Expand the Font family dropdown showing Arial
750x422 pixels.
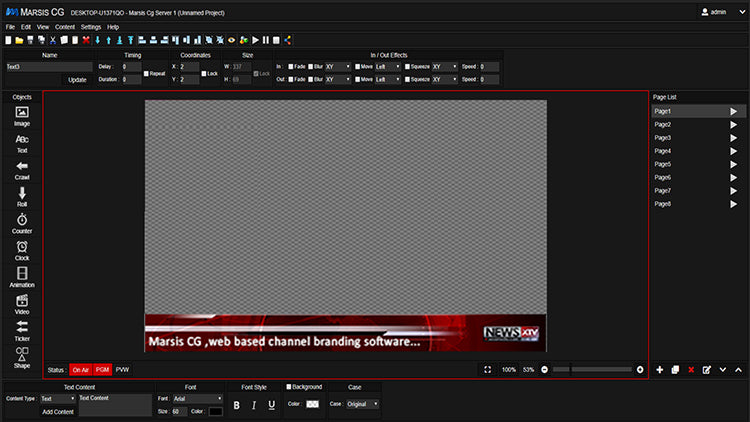click(197, 398)
